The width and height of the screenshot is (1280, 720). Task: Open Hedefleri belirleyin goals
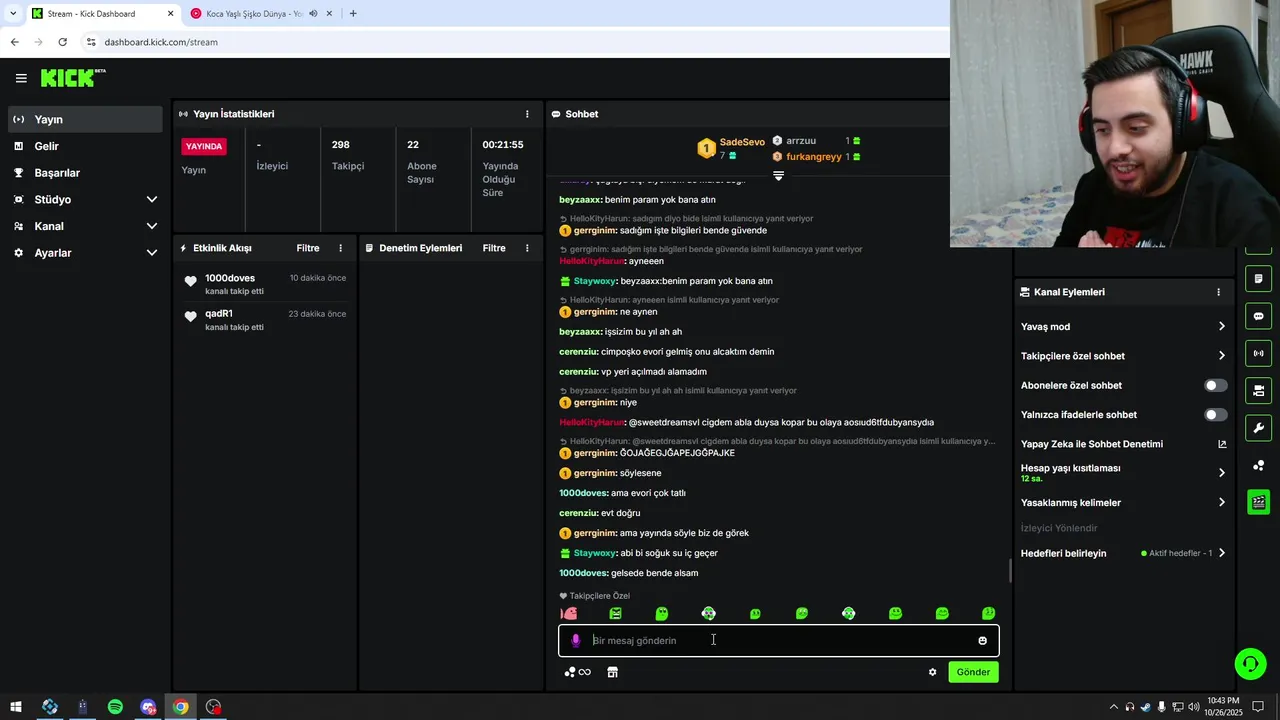(x=1123, y=553)
